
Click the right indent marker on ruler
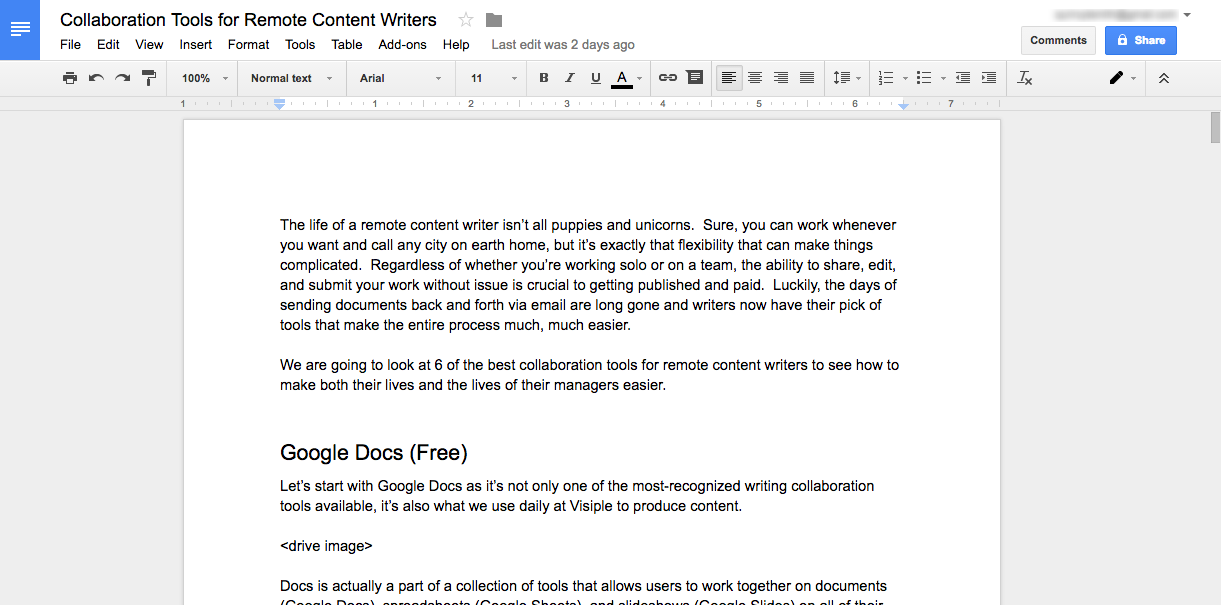[x=904, y=105]
